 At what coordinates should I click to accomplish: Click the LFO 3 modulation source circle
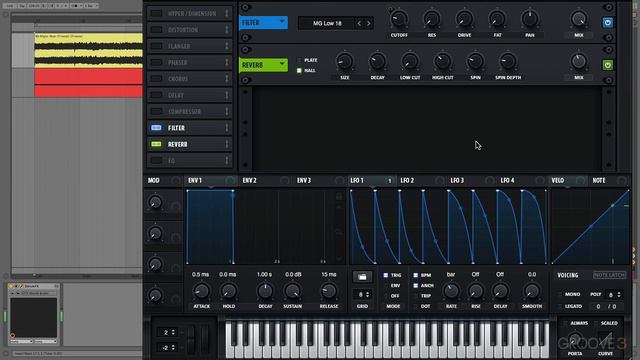click(x=490, y=180)
